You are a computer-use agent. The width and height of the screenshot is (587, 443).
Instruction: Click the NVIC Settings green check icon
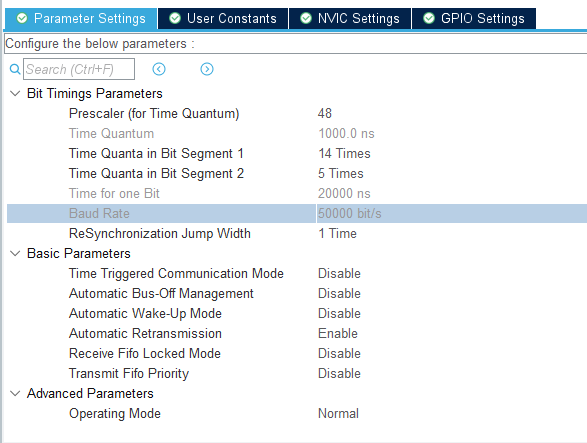[306, 18]
